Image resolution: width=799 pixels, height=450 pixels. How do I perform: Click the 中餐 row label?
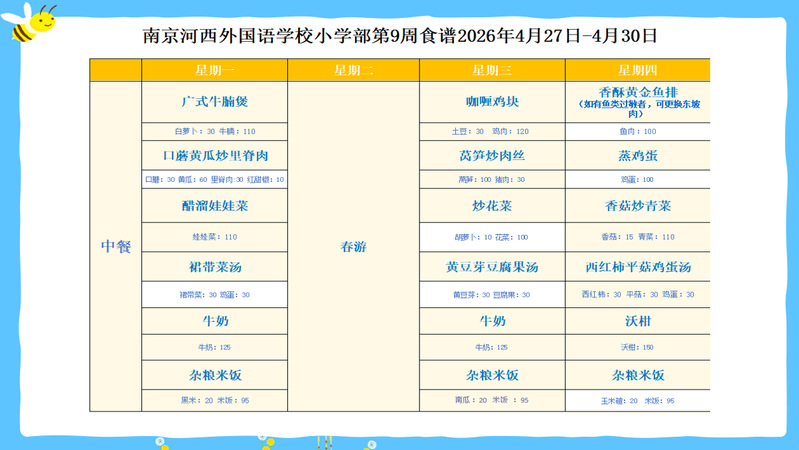point(115,246)
